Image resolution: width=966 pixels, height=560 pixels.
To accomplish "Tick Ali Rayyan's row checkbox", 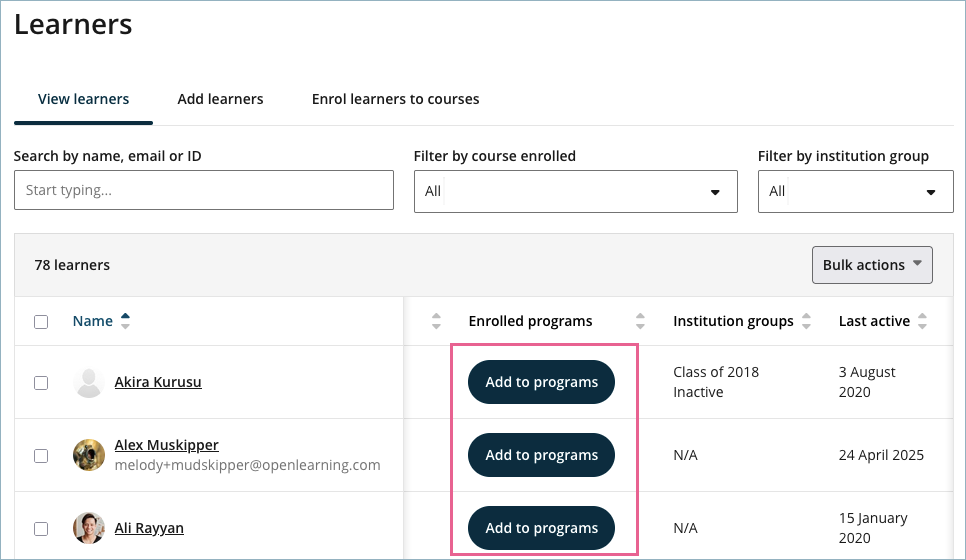I will point(41,529).
